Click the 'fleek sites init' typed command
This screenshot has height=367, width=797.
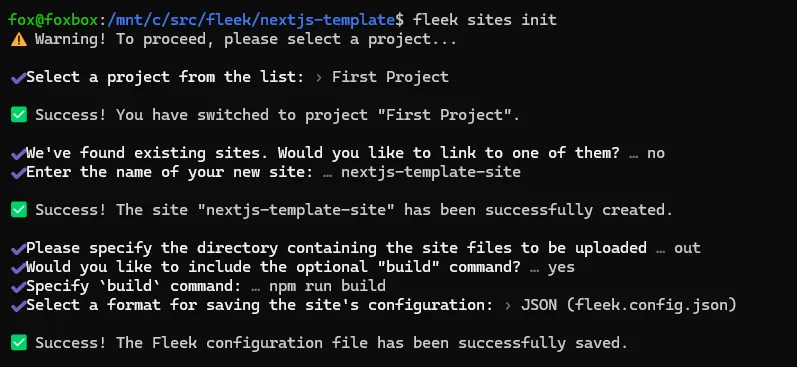[x=485, y=20]
